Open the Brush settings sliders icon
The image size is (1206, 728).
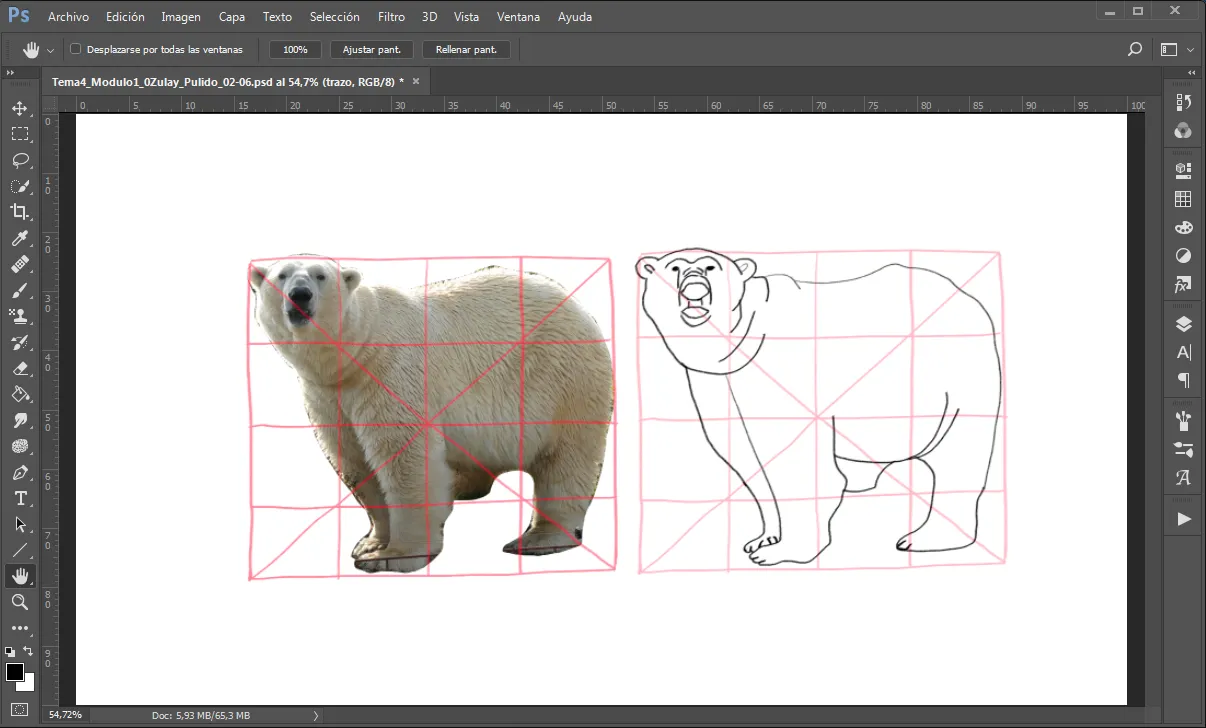coord(1184,448)
